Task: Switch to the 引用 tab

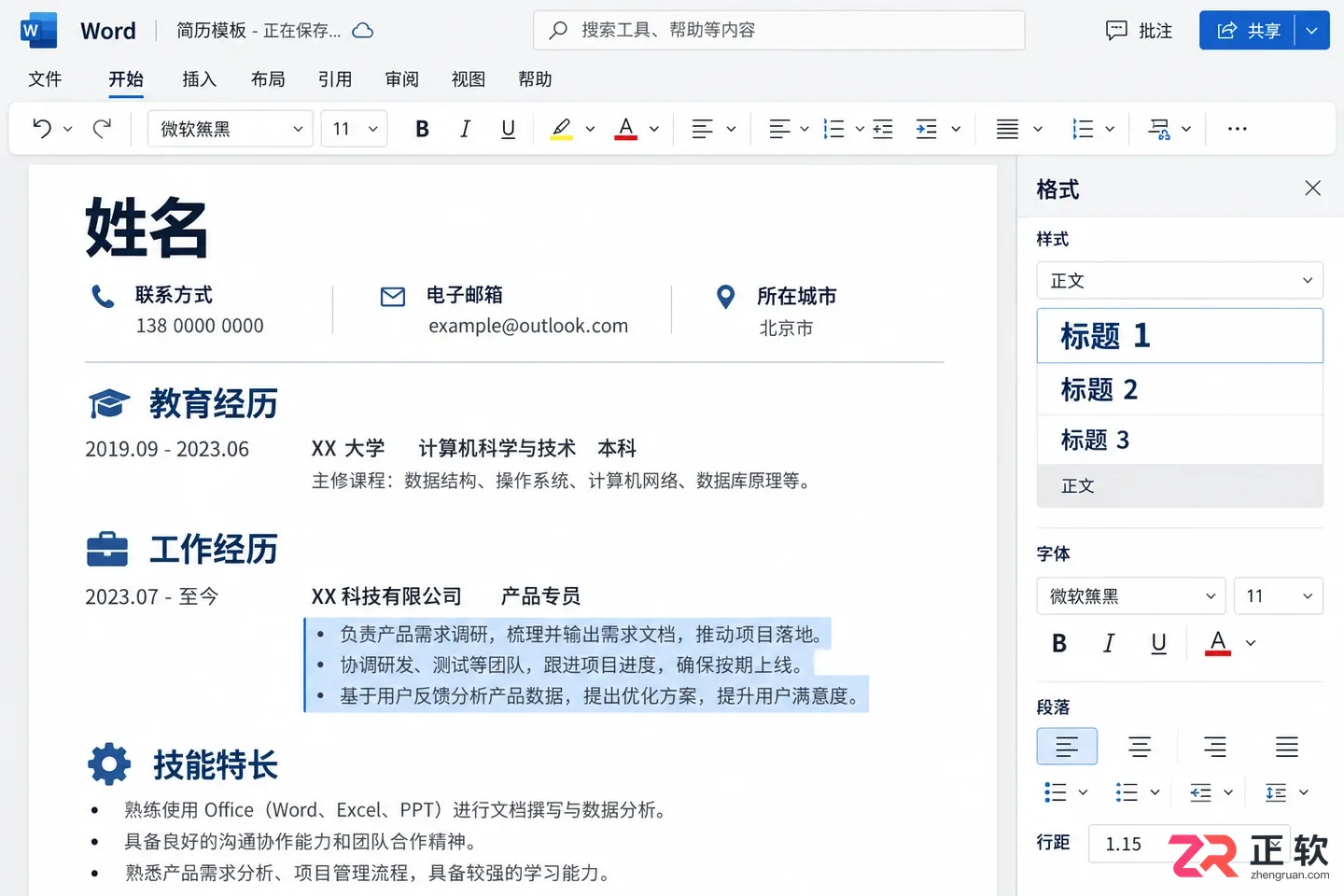Action: (x=335, y=79)
